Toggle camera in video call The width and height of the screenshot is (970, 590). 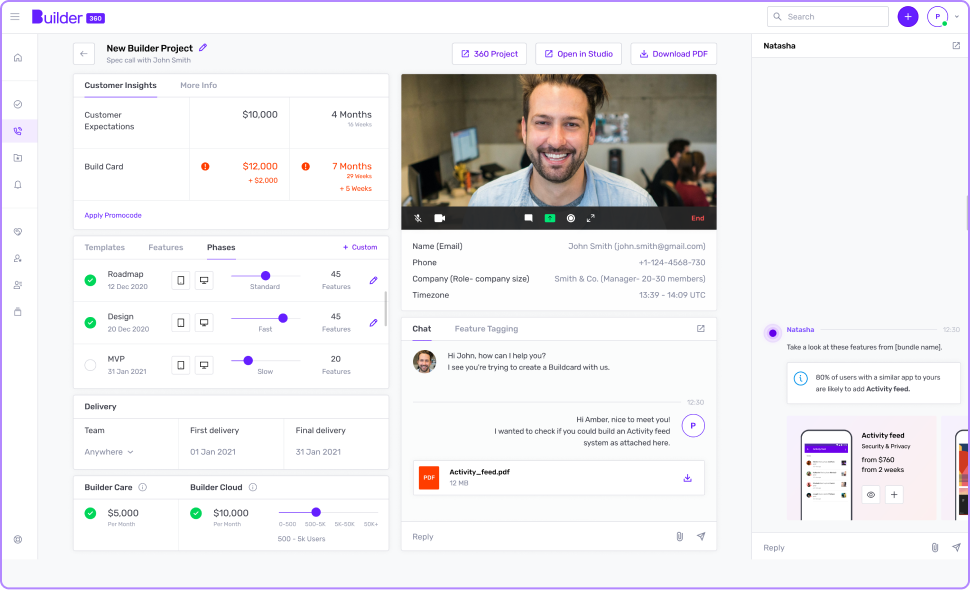[x=440, y=218]
